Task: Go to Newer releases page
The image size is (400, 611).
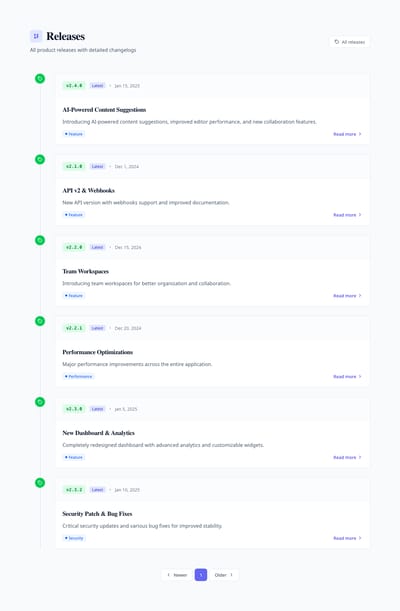Action: (x=177, y=575)
